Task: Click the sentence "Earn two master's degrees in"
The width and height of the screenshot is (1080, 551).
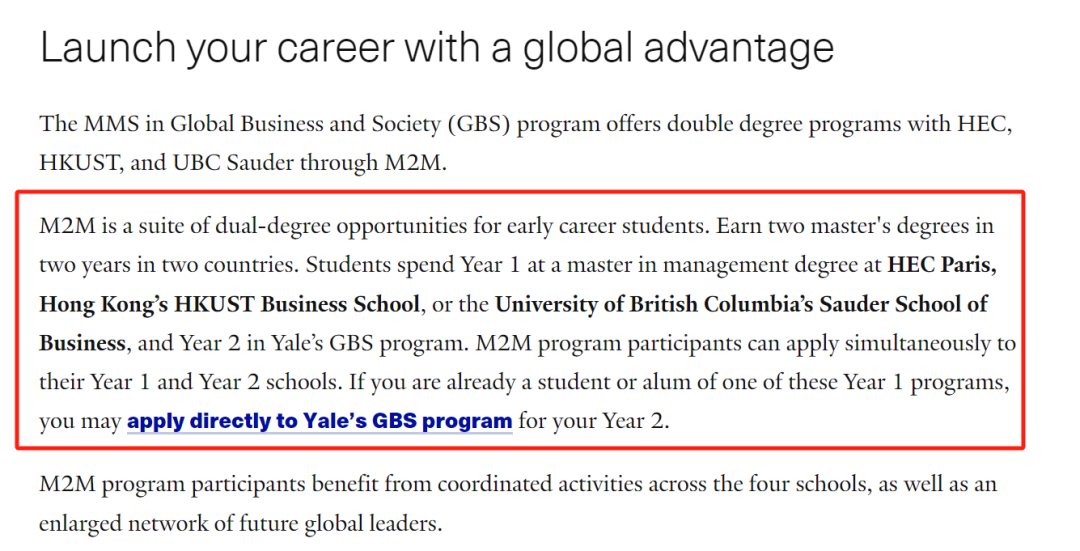Action: (855, 226)
